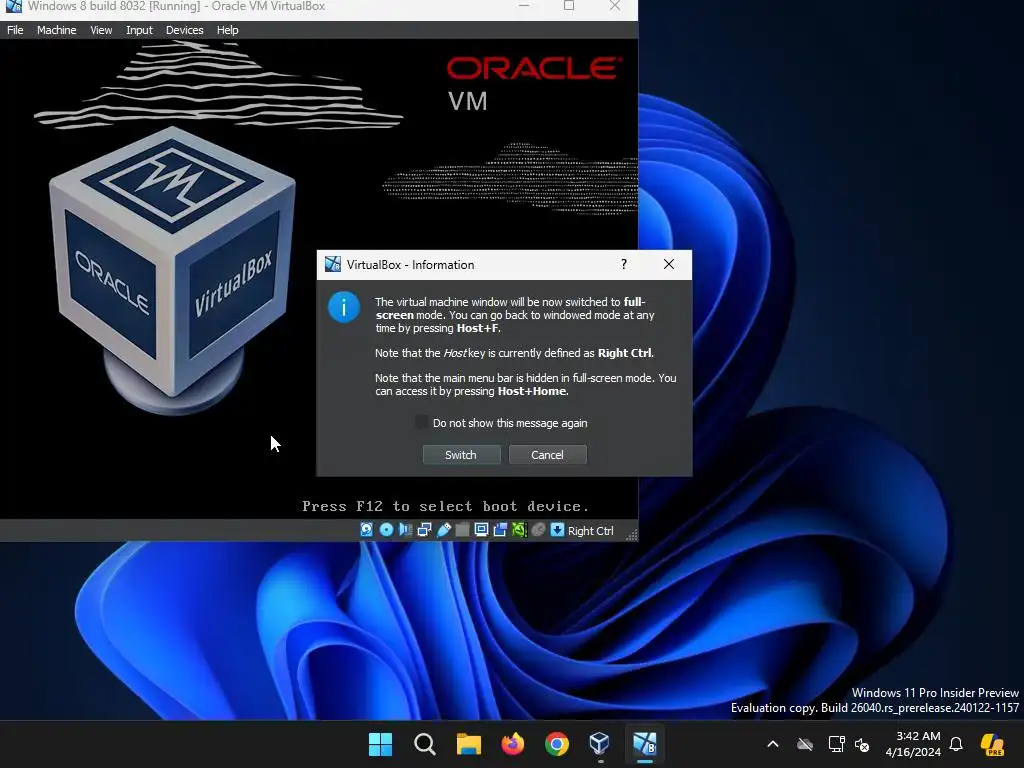Click the recording status icon
Screen dimensions: 1024x768
point(500,530)
